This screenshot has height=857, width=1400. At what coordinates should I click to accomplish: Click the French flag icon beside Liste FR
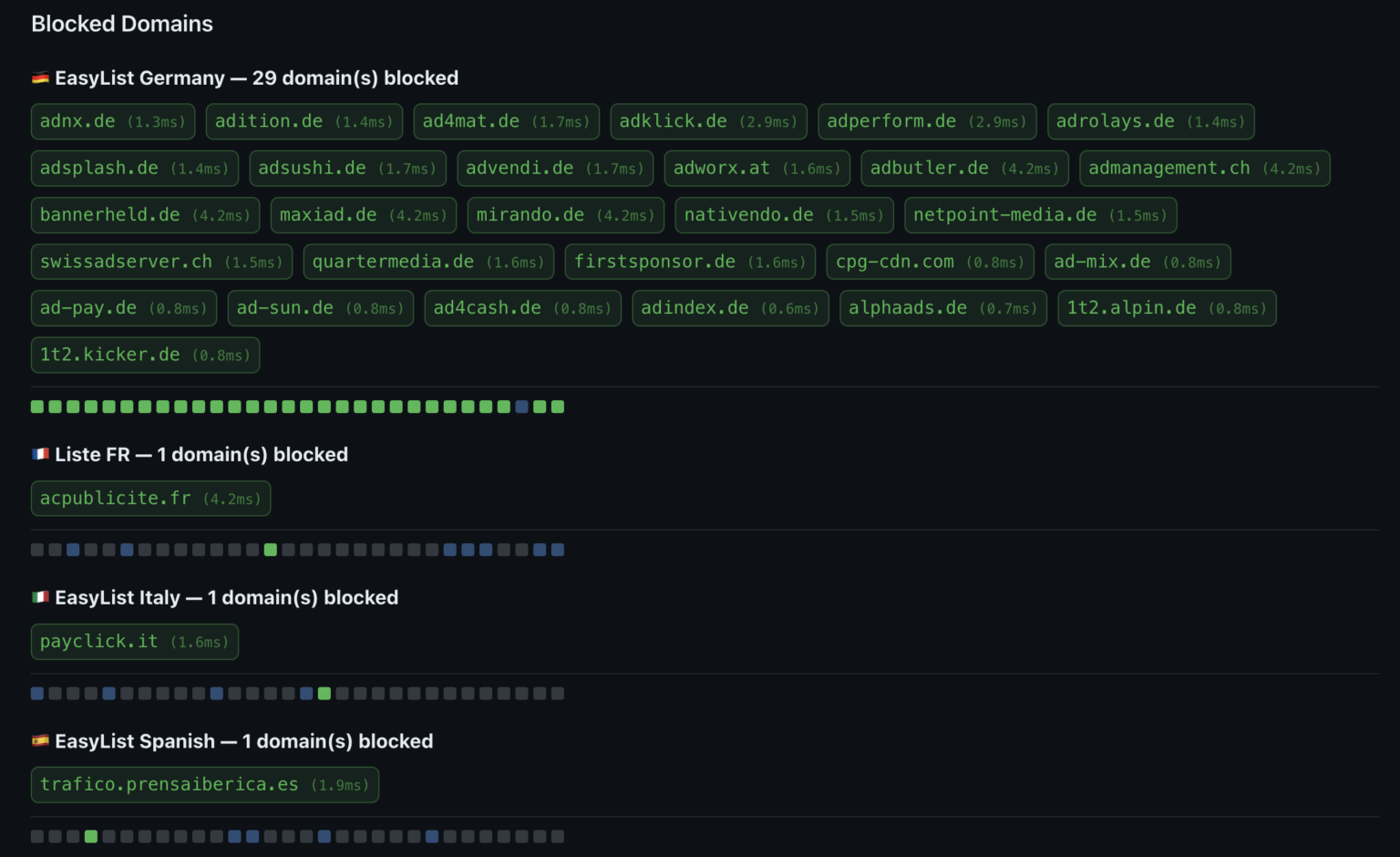40,454
